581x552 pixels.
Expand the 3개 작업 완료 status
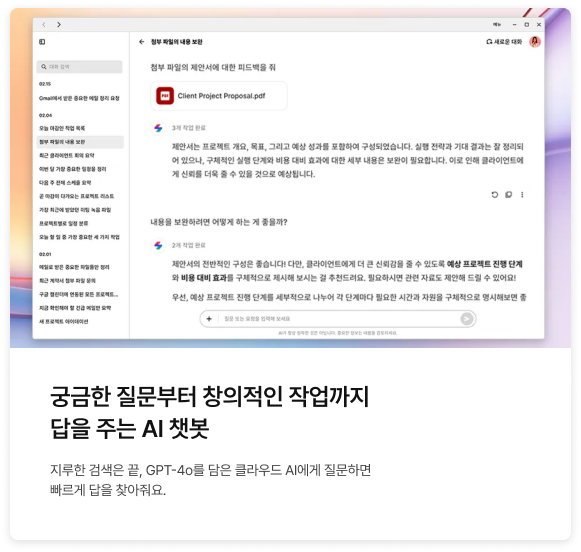189,128
